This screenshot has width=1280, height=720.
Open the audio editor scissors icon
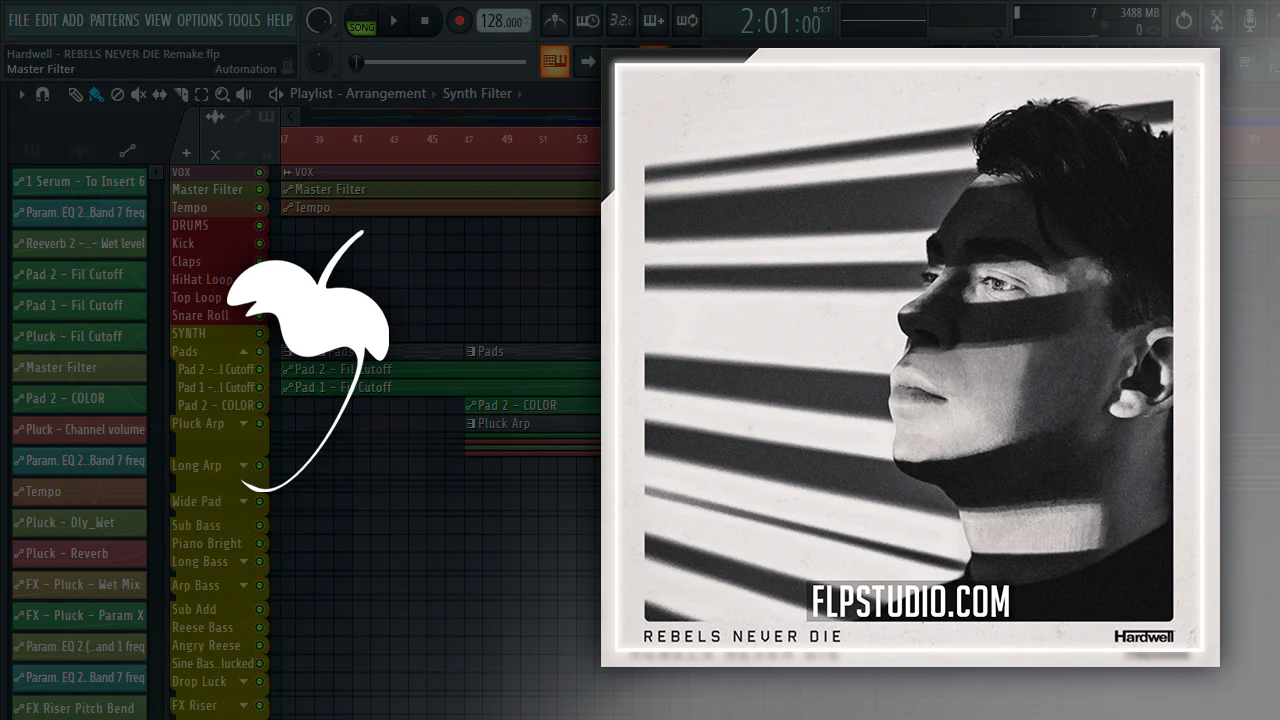(1217, 20)
